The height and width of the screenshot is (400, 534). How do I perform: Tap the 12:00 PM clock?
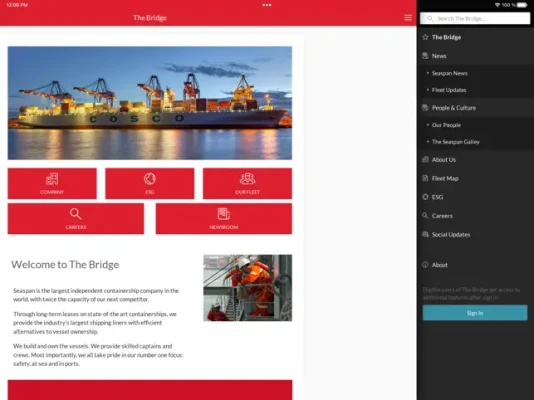17,5
